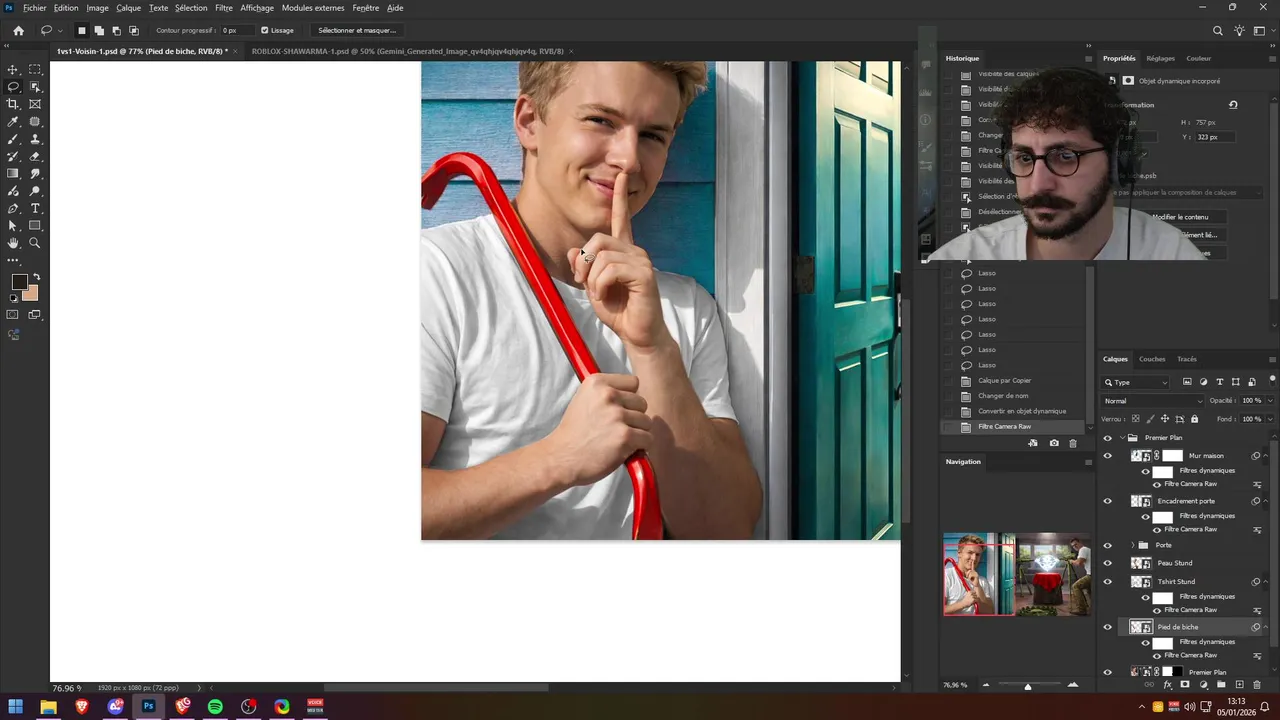Select the Horizontal Type tool

click(35, 208)
